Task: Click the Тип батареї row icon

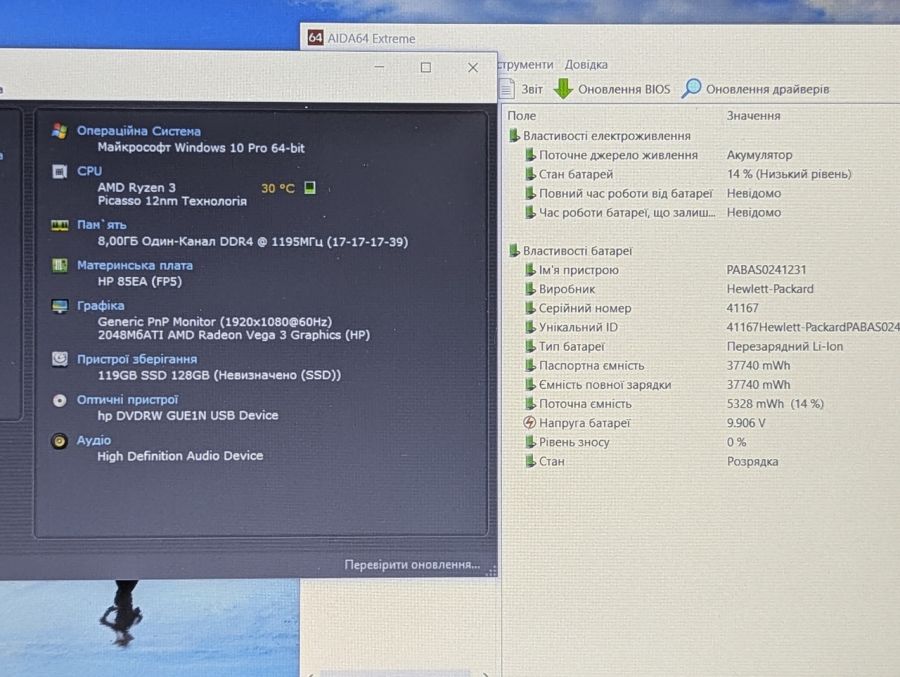Action: [x=530, y=346]
